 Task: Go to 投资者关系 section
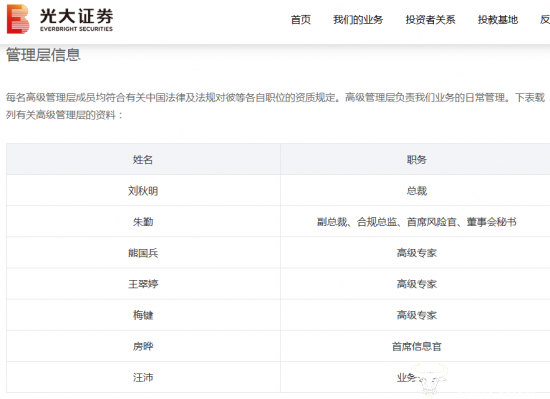[430, 20]
